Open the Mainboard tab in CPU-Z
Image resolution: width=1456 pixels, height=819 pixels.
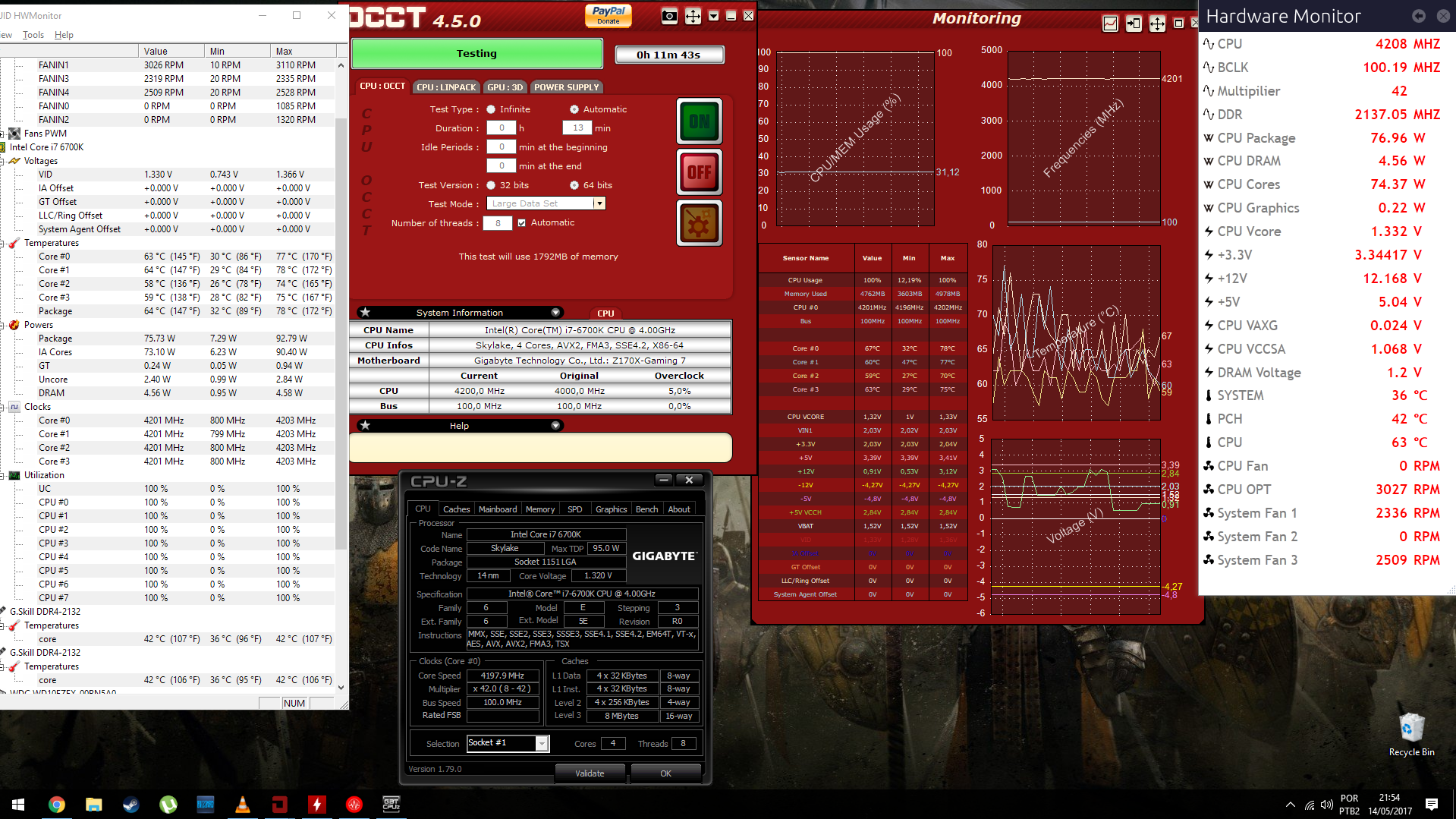coord(498,509)
